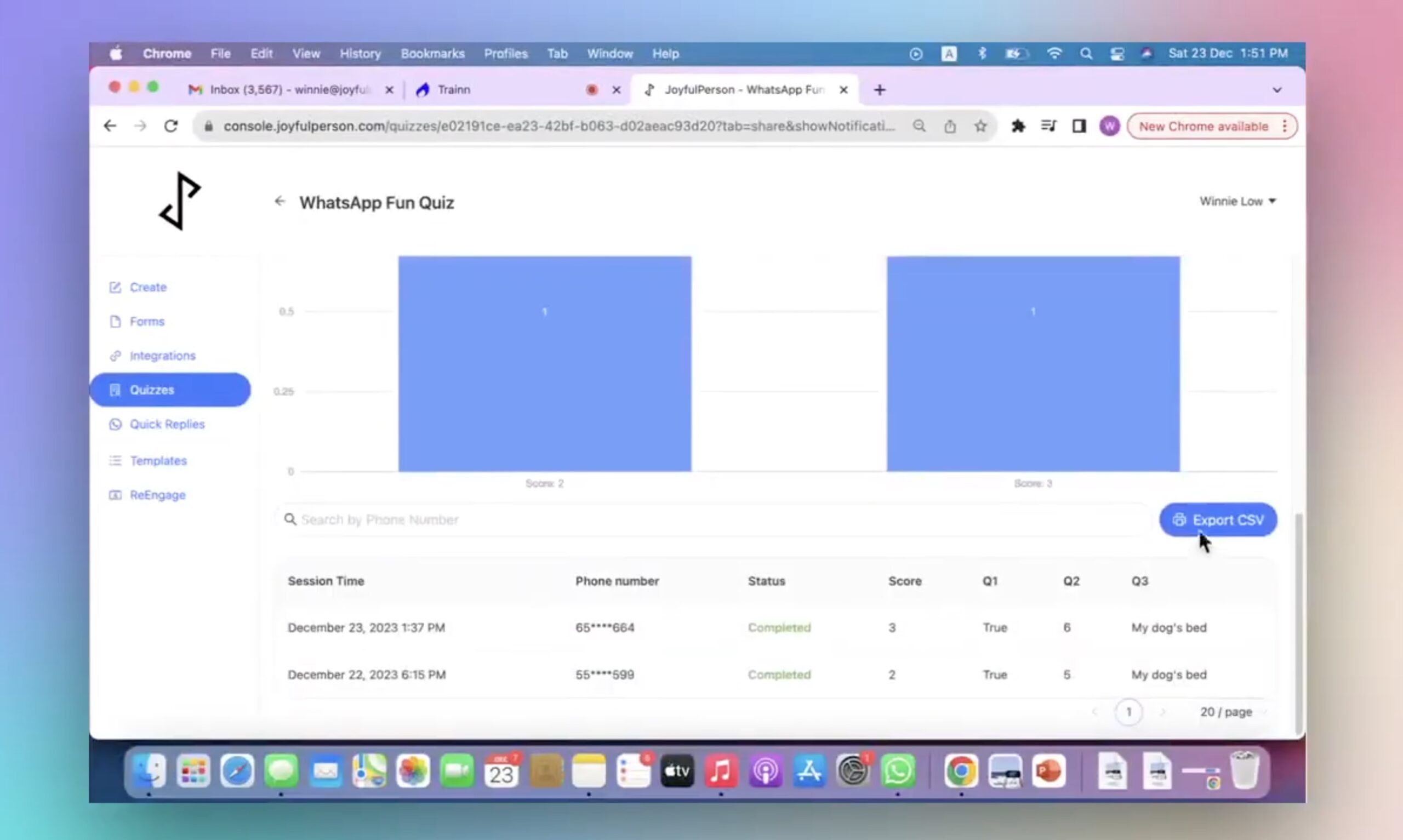Open the Create section in sidebar
Screen dimensions: 1403x840
point(148,287)
